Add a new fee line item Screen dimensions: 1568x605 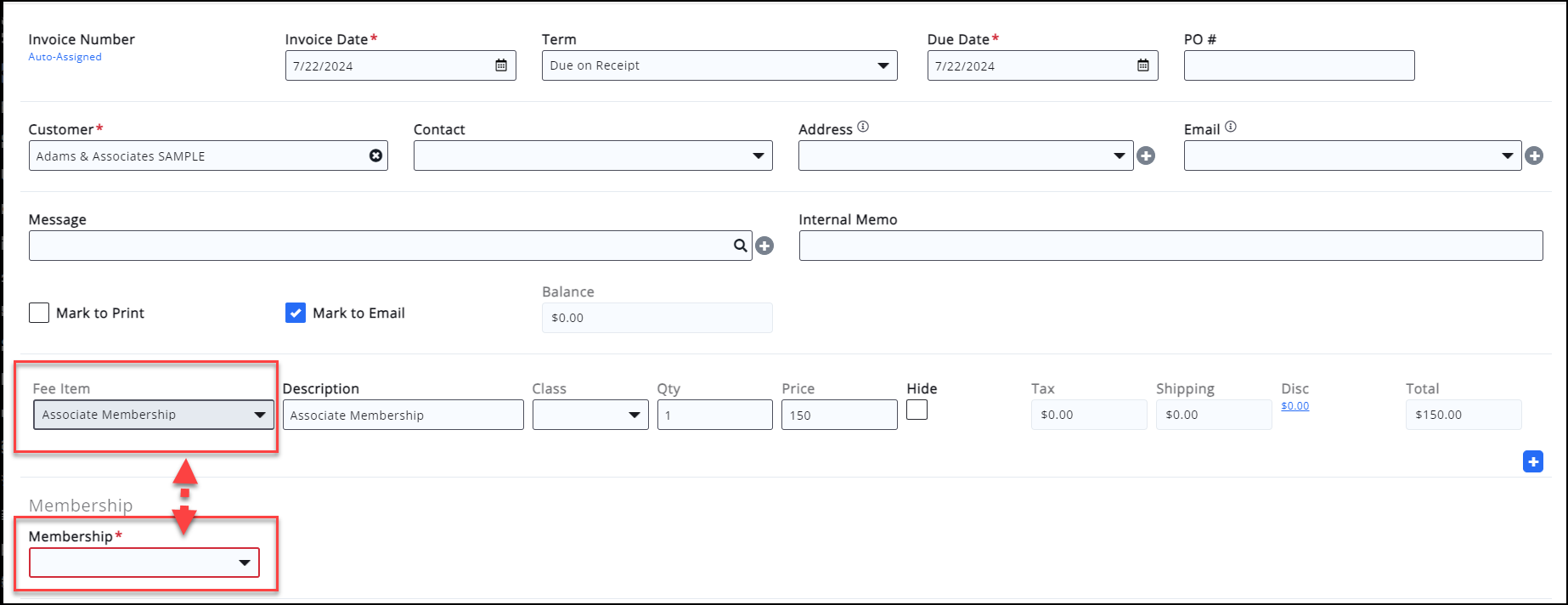pos(1532,461)
